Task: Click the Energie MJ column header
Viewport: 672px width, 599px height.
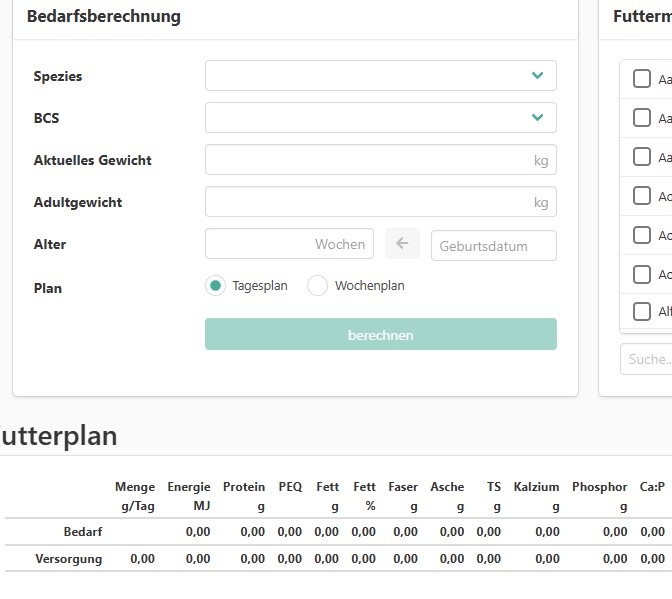Action: [189, 496]
